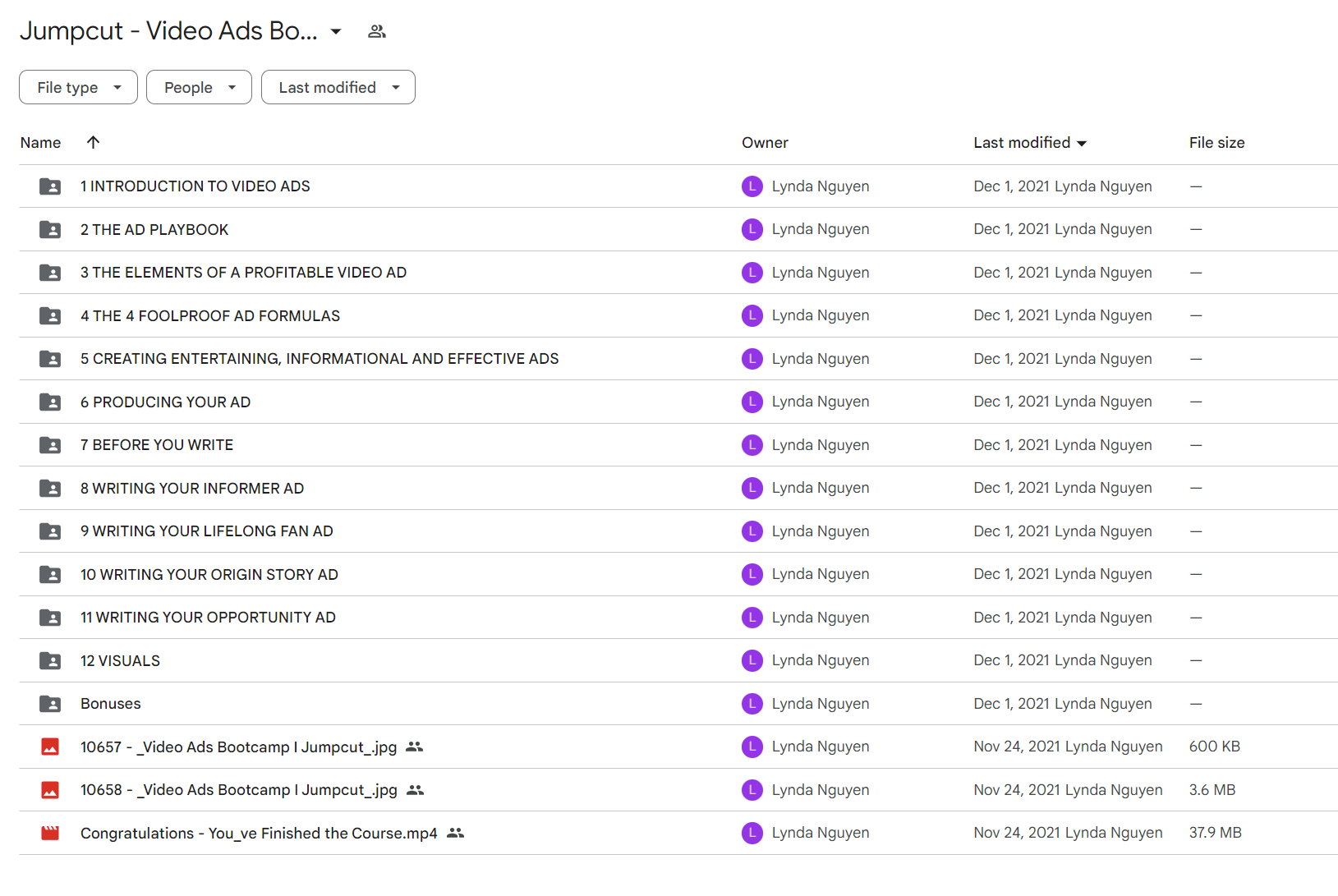
Task: Click folder icon for 8 WRITING YOUR INFORMER AD
Action: (50, 488)
